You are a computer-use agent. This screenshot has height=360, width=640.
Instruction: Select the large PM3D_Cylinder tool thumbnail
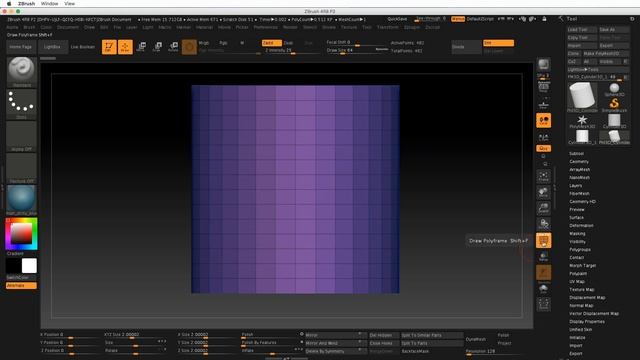point(582,97)
